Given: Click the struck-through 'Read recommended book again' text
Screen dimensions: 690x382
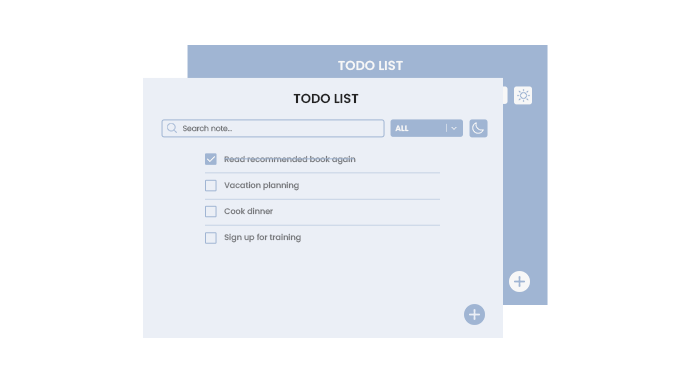Looking at the screenshot, I should point(290,159).
